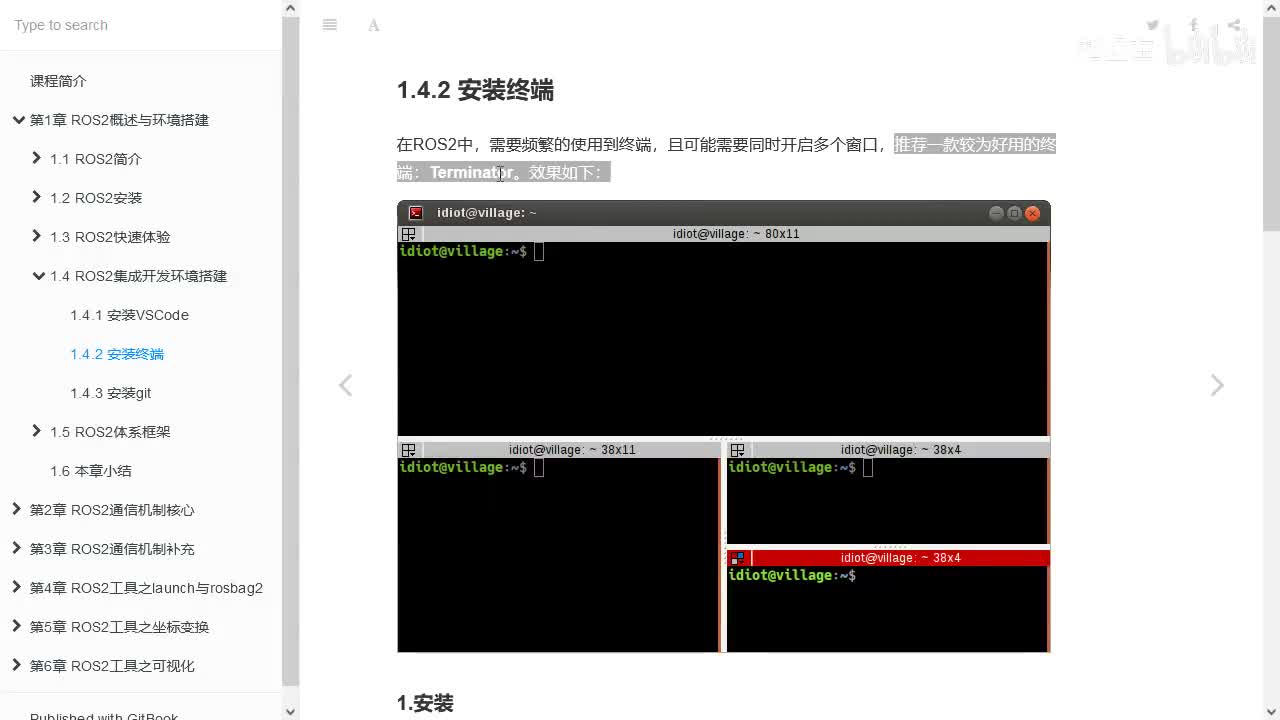Click the 1.安装 subheading
Screen dimensions: 1280x720
click(x=425, y=704)
